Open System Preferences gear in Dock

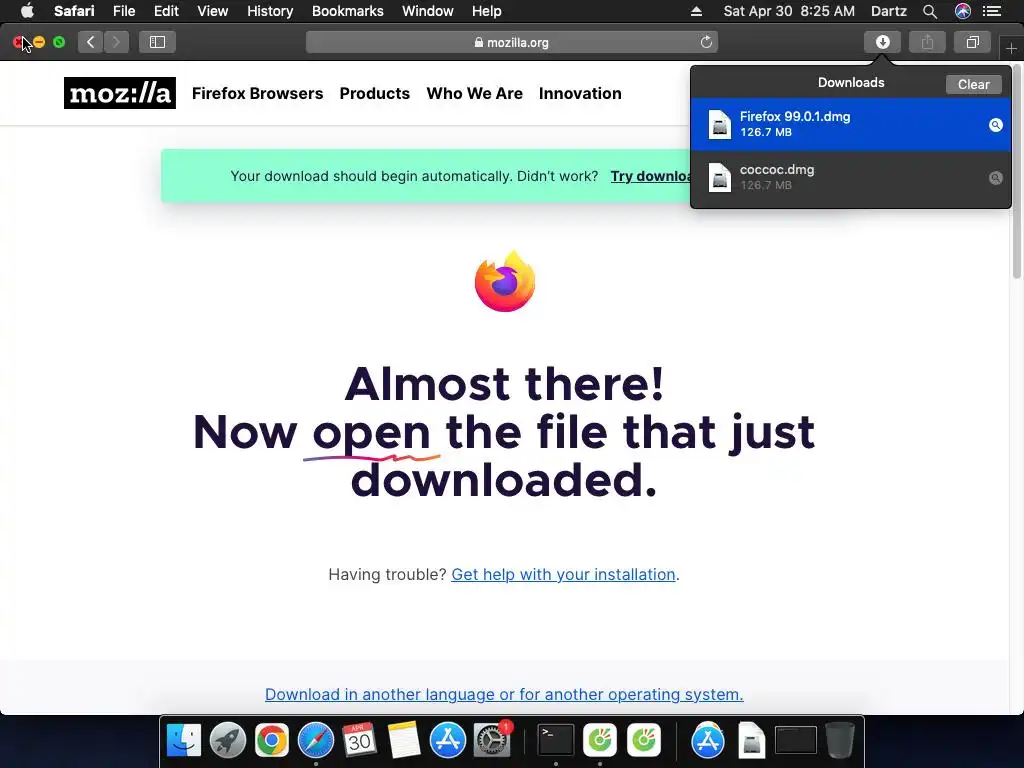click(x=492, y=741)
